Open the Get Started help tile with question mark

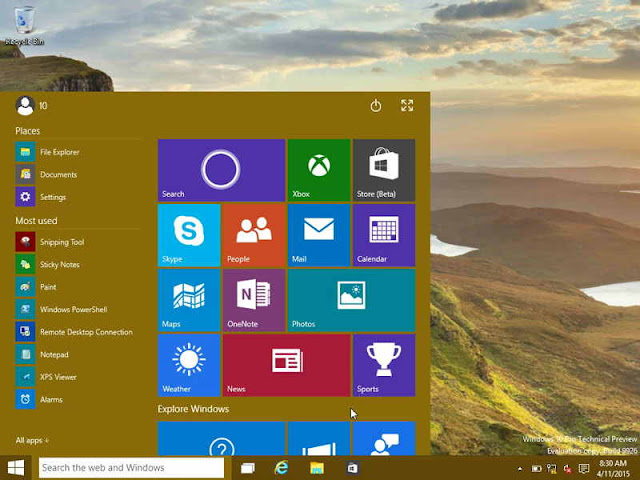tap(221, 438)
